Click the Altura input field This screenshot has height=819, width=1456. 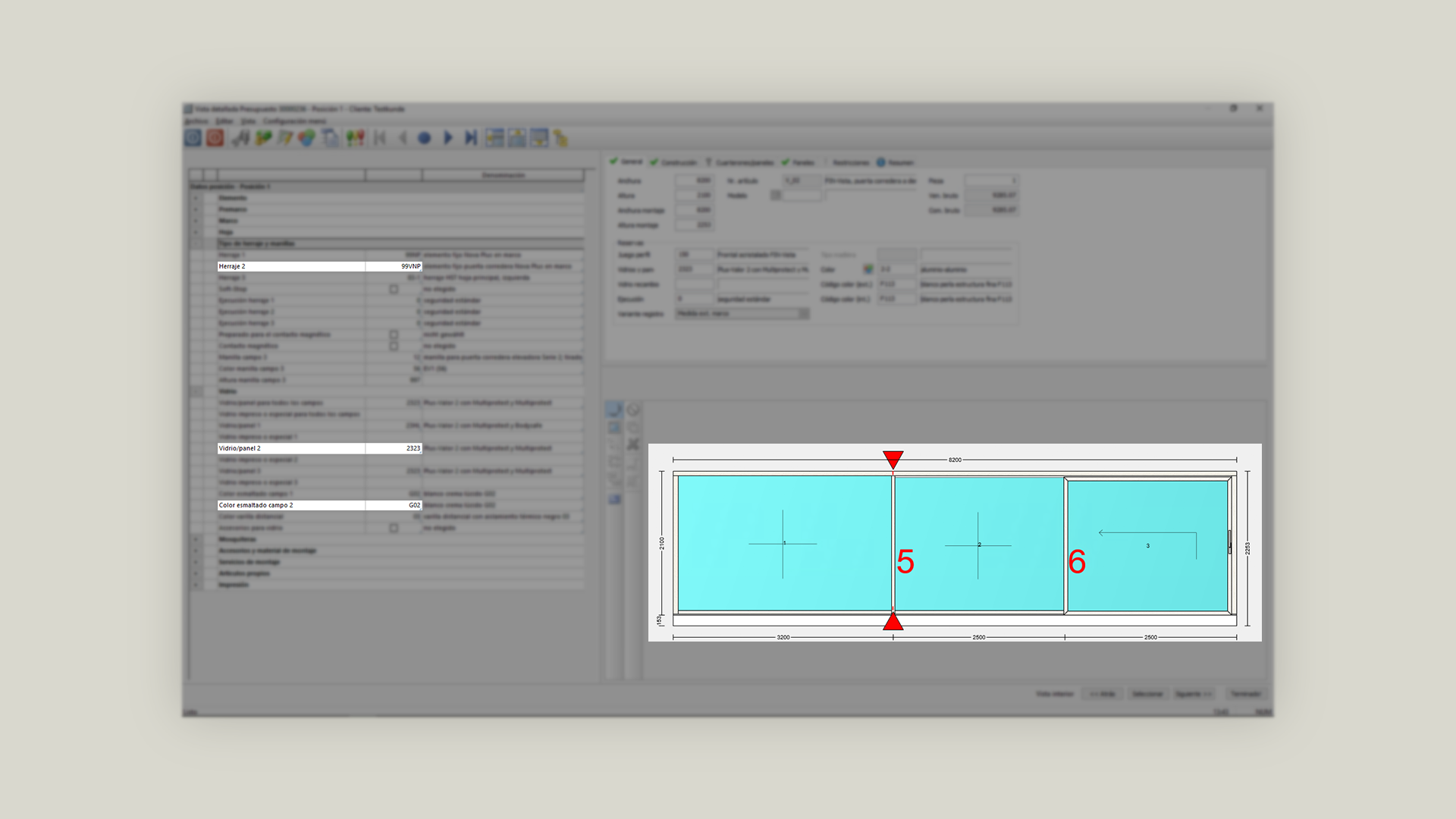tap(694, 196)
